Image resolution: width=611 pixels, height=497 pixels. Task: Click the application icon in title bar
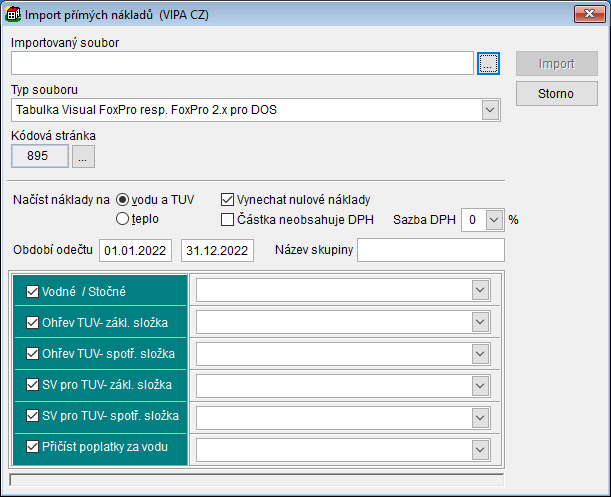[x=13, y=14]
